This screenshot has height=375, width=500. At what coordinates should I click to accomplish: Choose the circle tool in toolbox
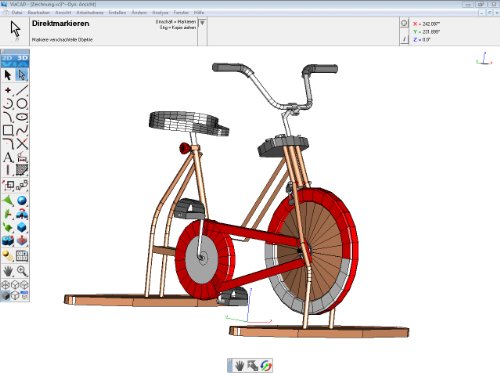point(22,104)
